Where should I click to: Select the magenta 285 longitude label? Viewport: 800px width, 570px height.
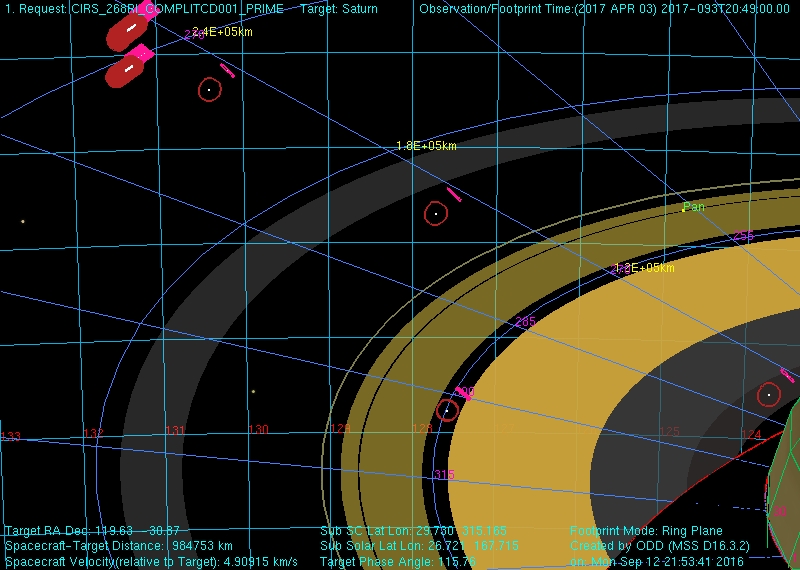pyautogui.click(x=525, y=322)
